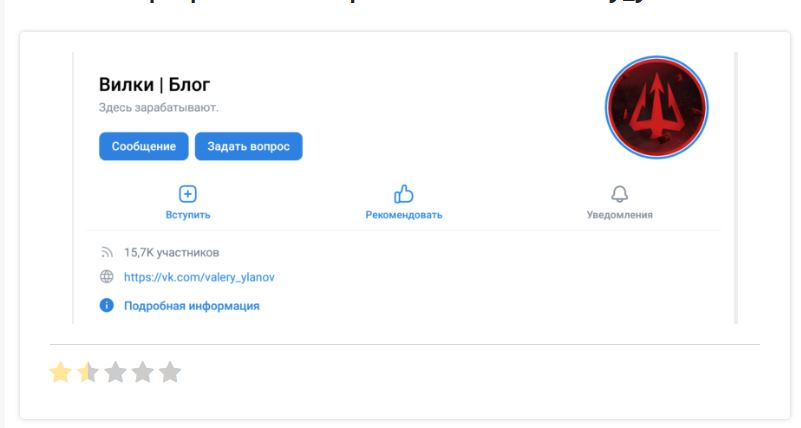Click the globe icon beside the URL

point(106,277)
